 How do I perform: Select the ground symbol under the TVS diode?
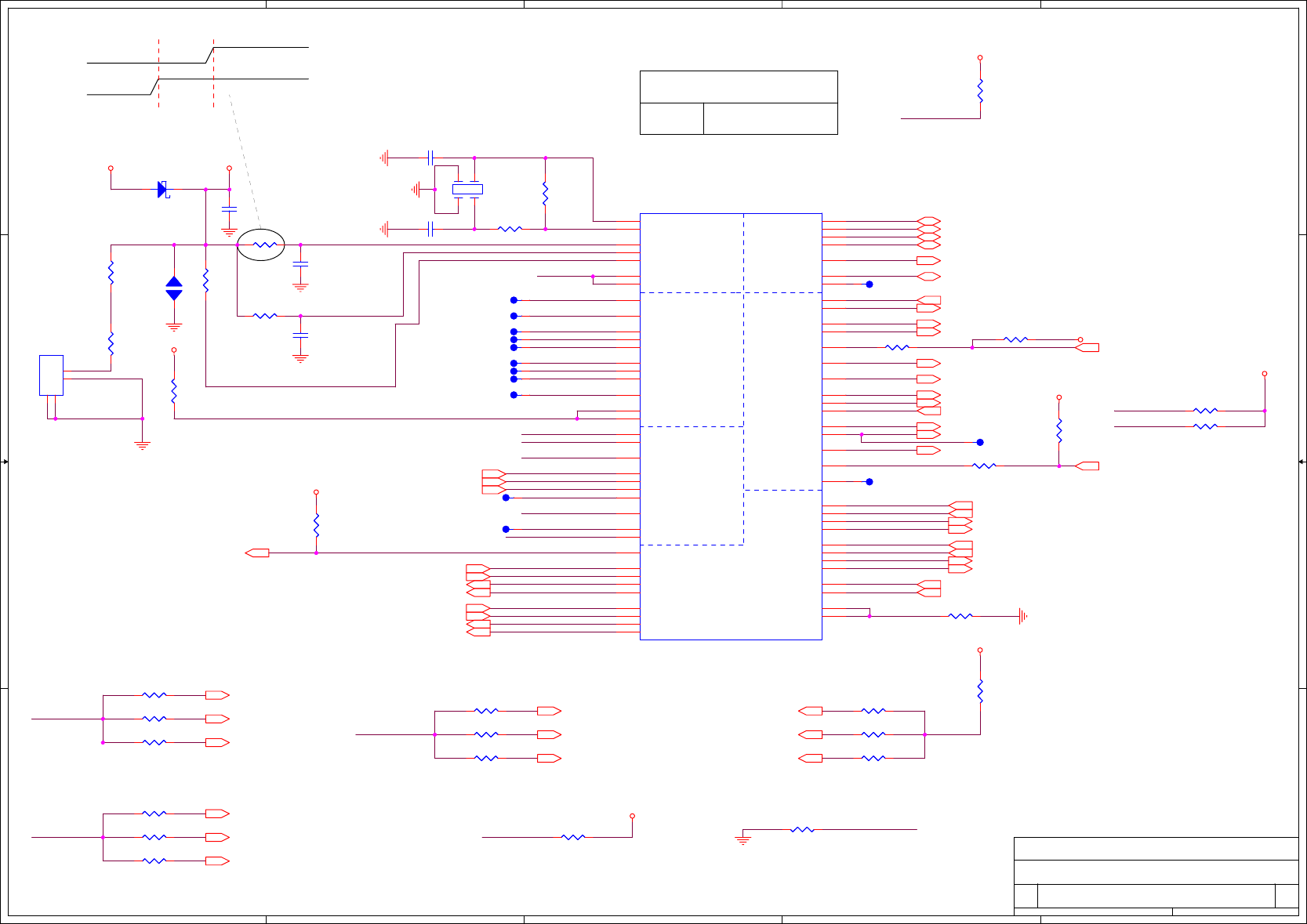coord(174,327)
